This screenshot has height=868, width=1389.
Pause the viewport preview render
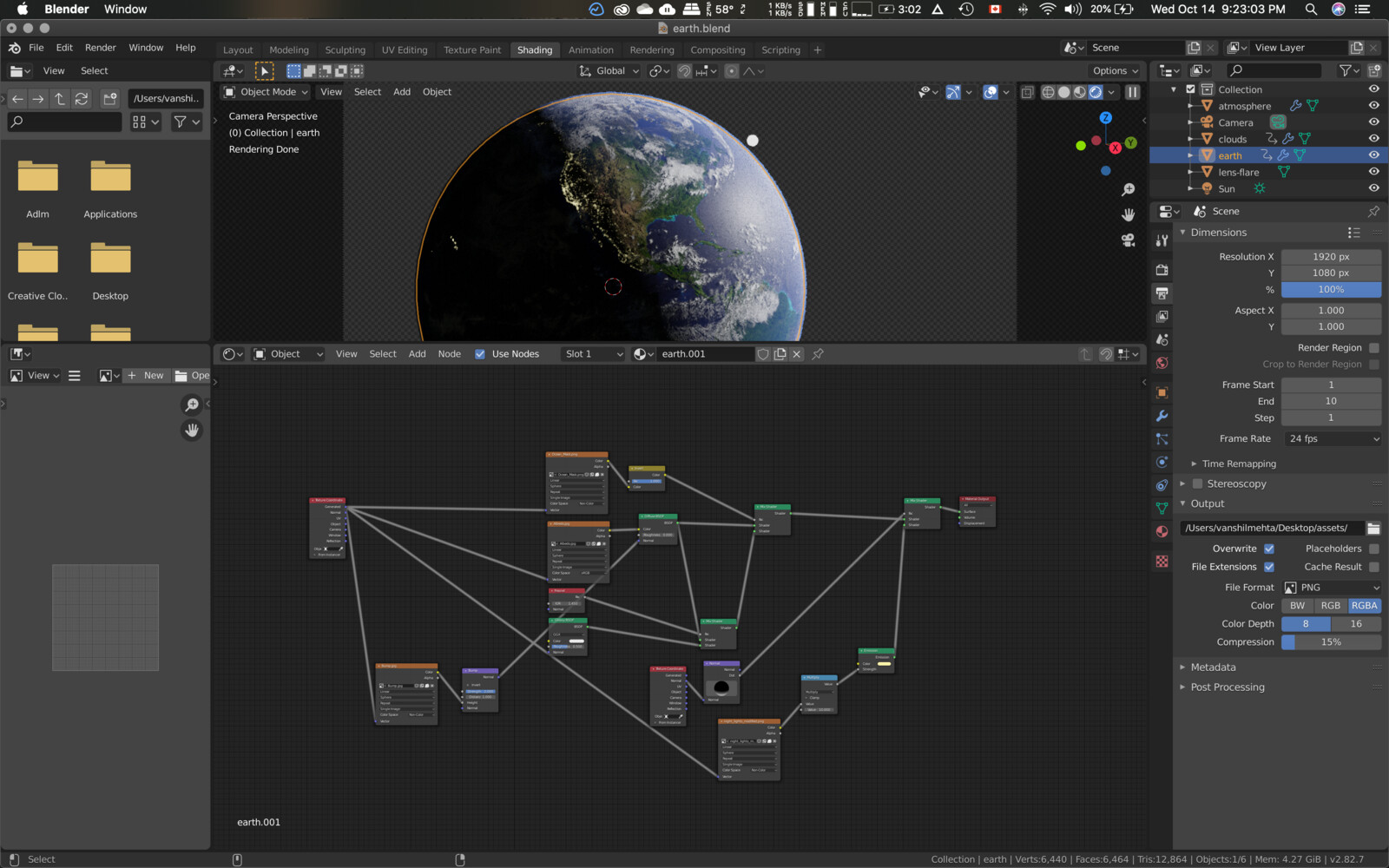coord(1133,92)
